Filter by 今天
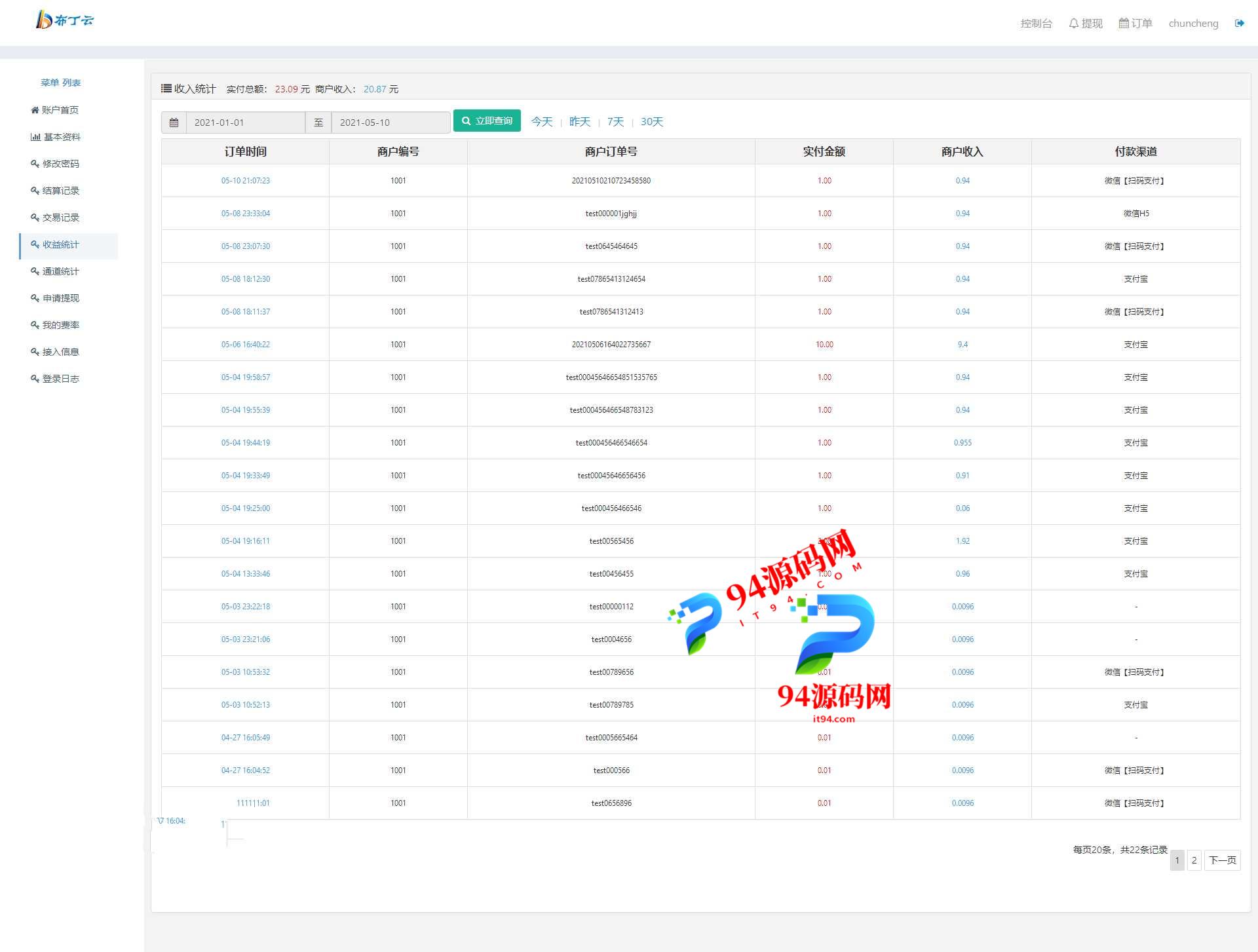The height and width of the screenshot is (952, 1258). (542, 122)
